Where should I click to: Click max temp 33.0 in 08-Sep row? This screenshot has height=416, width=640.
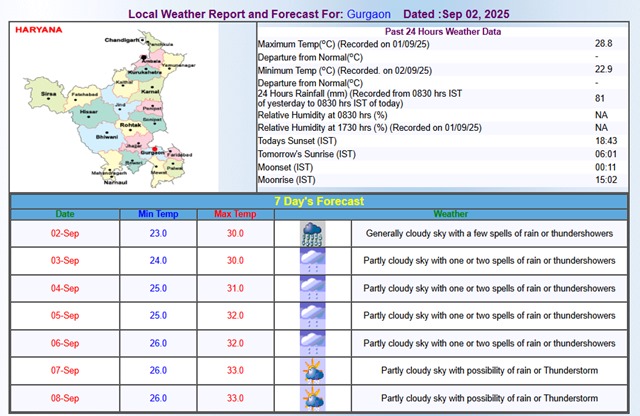point(236,398)
